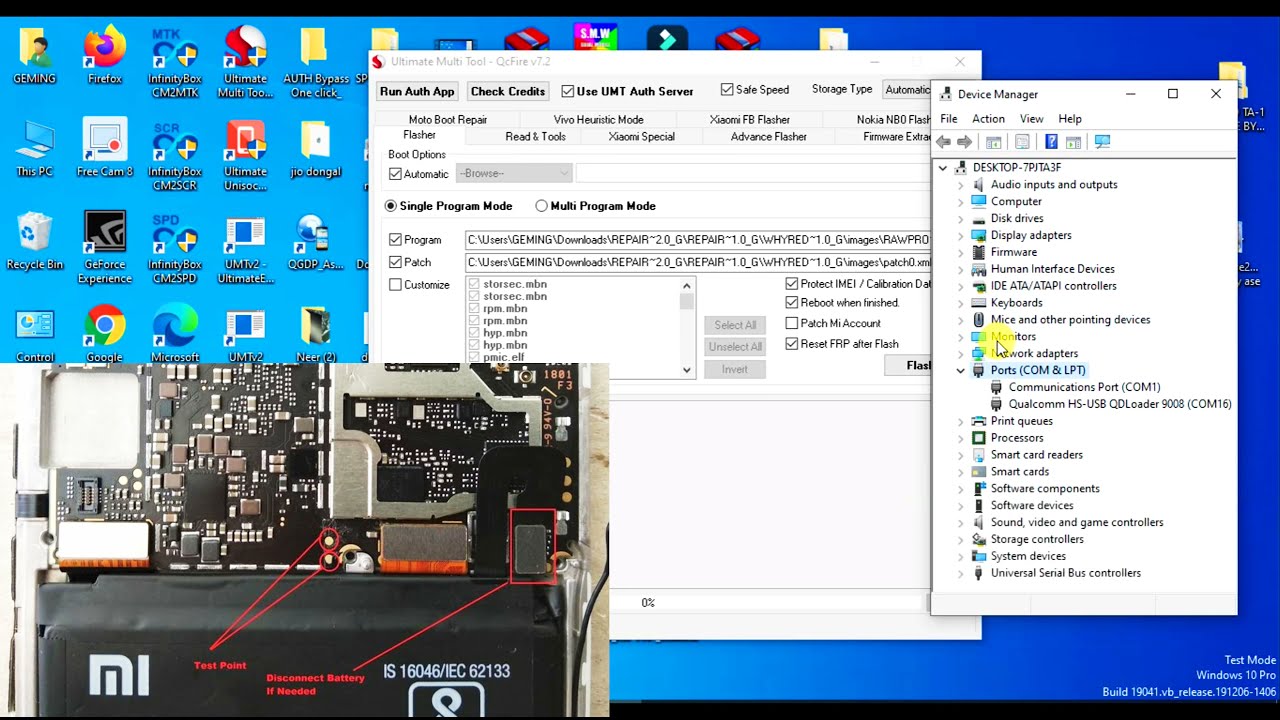Open the Action menu in Device Manager
This screenshot has height=720, width=1280.
[x=988, y=119]
